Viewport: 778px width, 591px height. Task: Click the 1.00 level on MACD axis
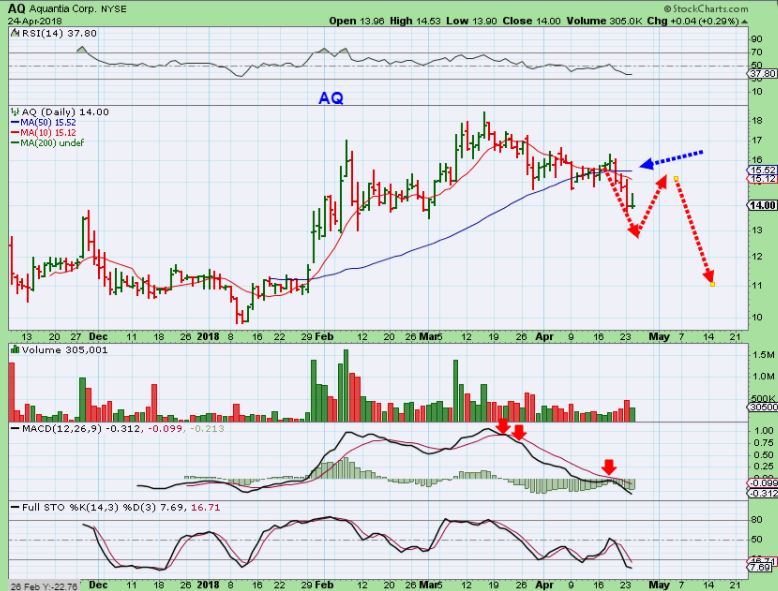(x=763, y=430)
